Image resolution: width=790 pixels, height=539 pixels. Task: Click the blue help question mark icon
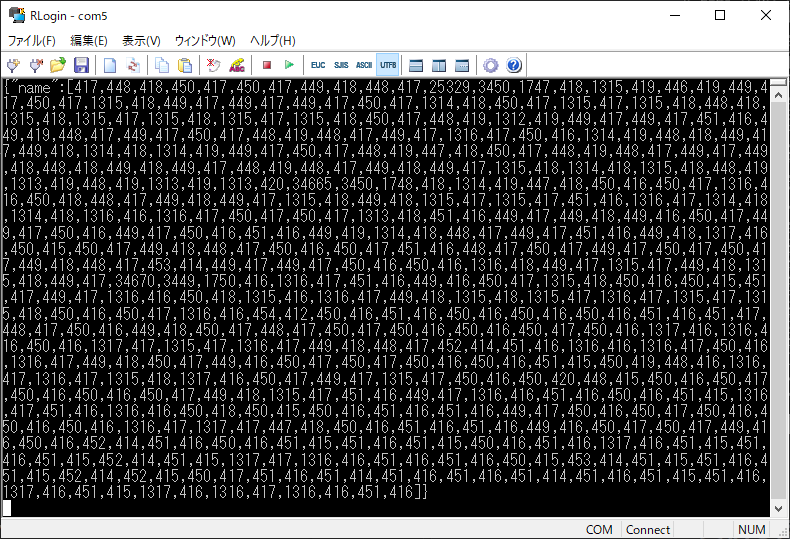click(514, 65)
